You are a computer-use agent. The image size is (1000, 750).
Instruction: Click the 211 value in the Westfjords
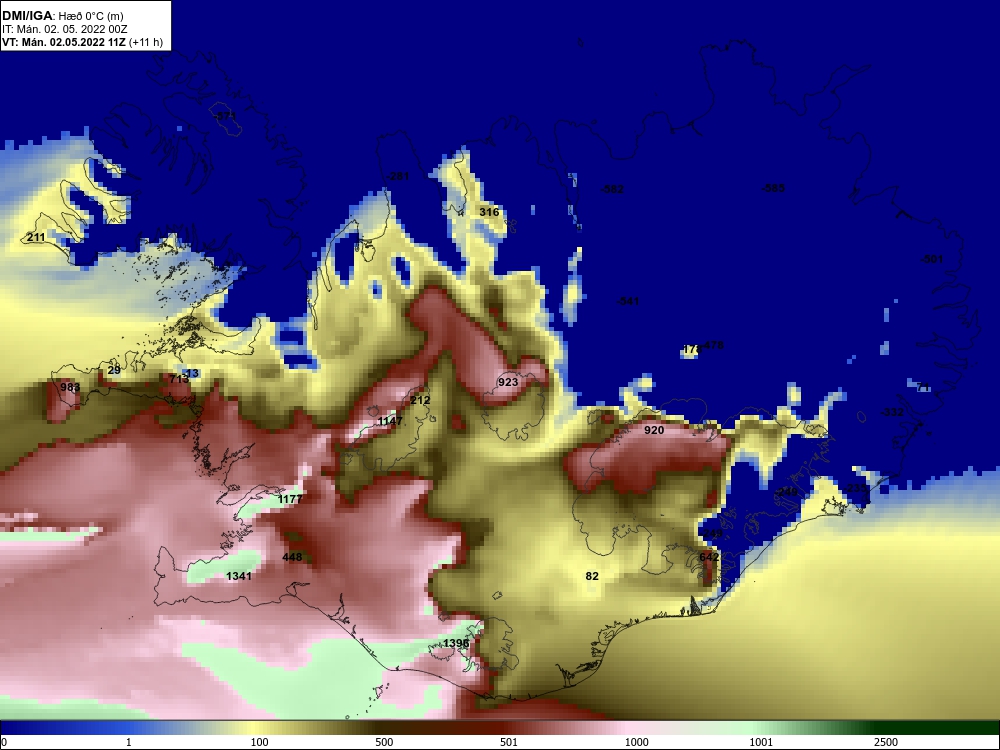[x=36, y=237]
